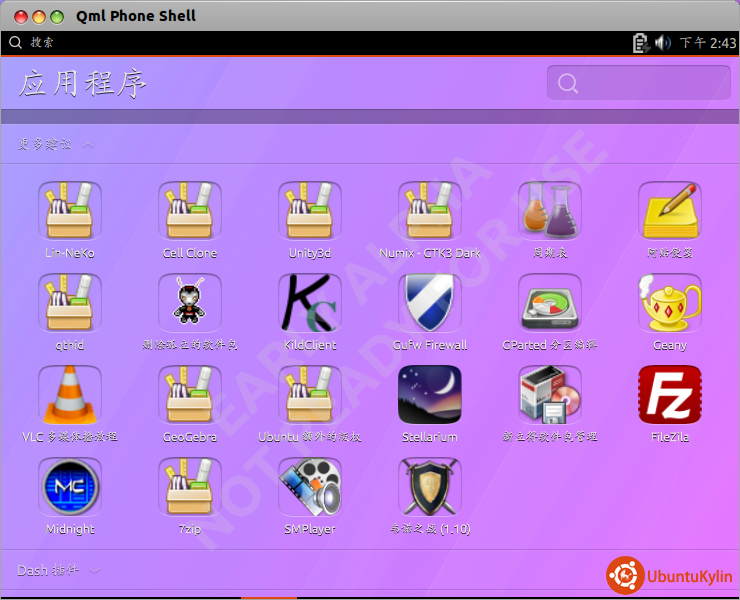Image resolution: width=740 pixels, height=600 pixels.
Task: Open the Lin-NeKo package icon
Action: click(70, 211)
